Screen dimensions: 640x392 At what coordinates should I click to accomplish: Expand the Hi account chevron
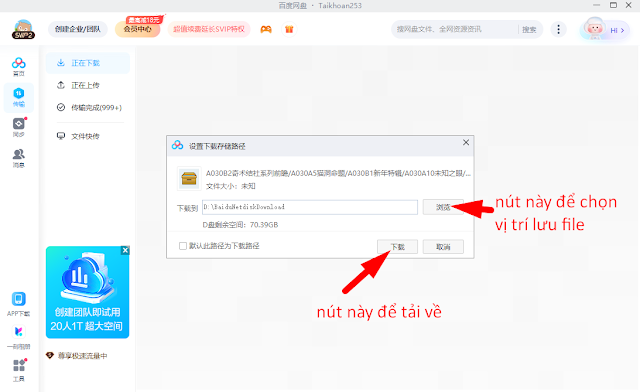point(622,30)
